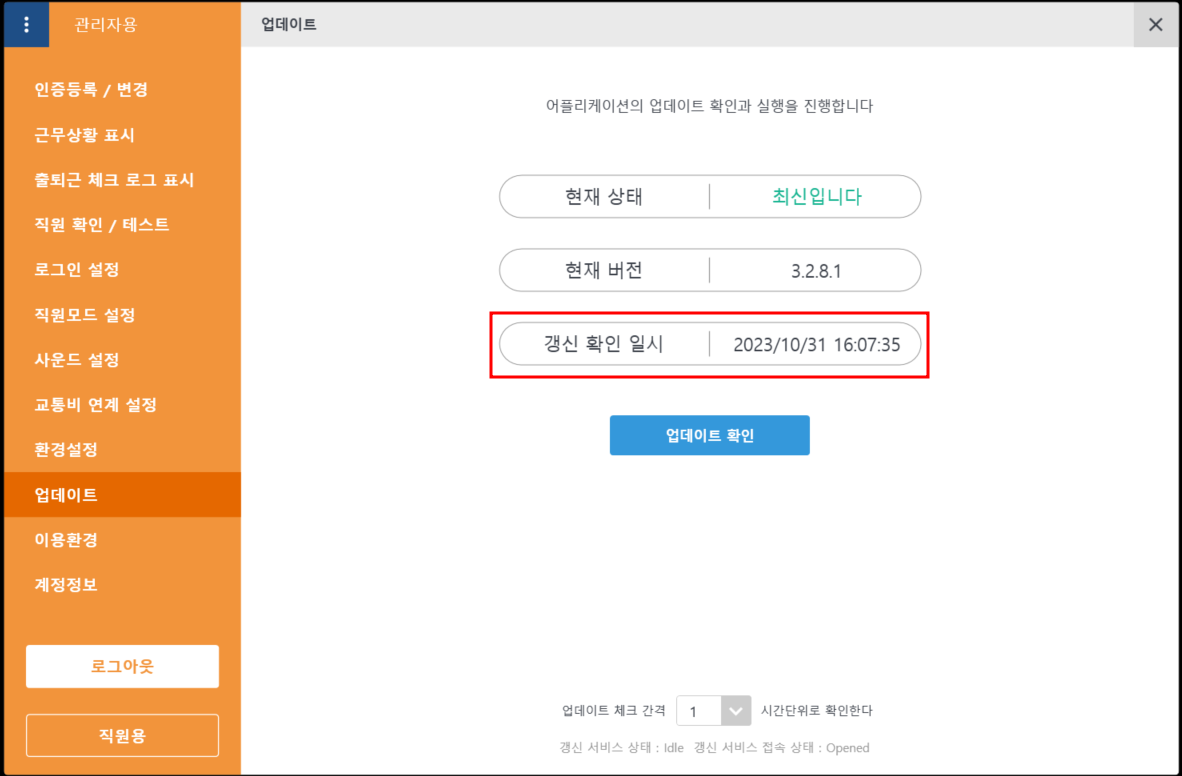Viewport: 1182px width, 776px height.
Task: Select 근무상황 표시 in sidebar
Action: point(84,135)
